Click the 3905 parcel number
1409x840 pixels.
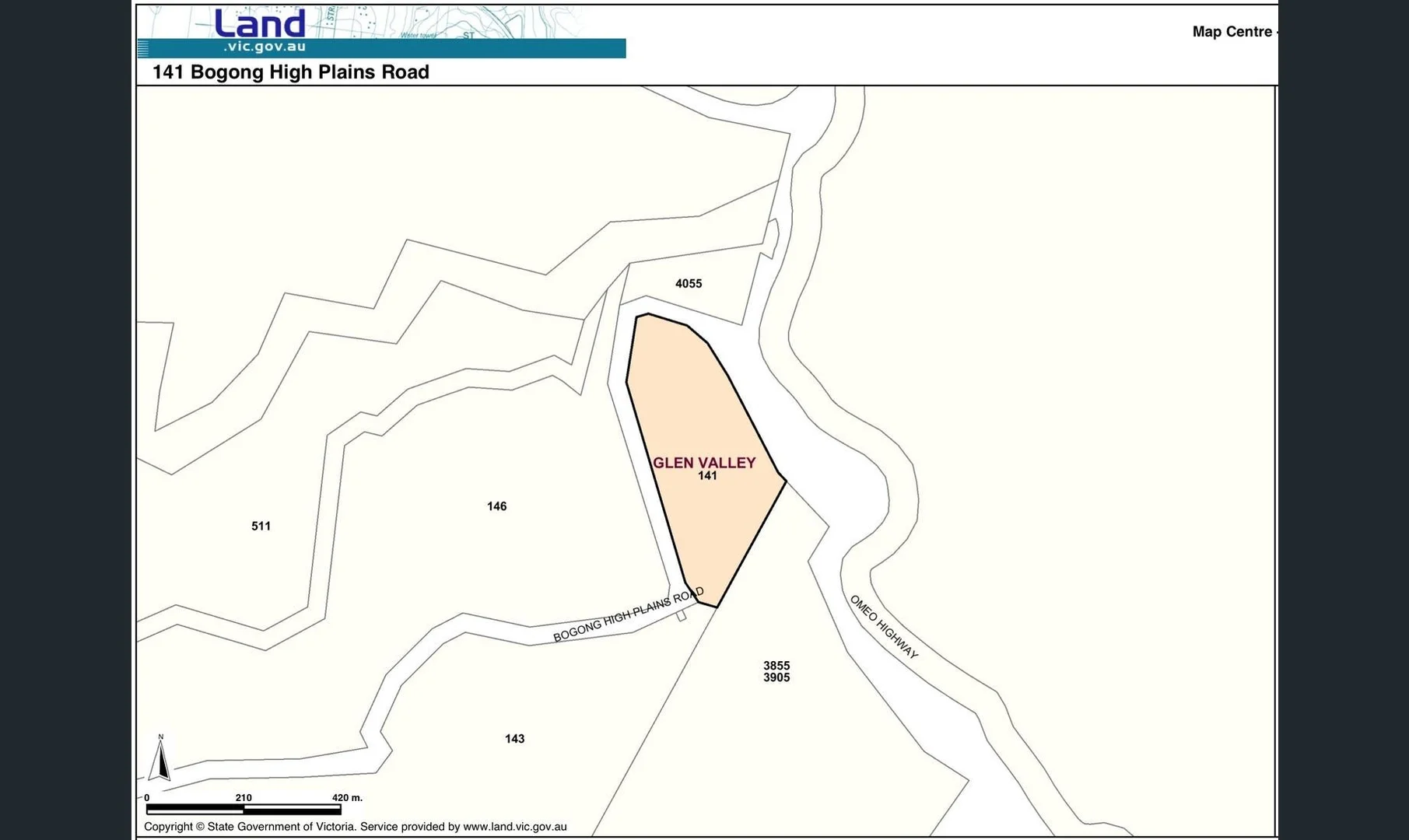[776, 677]
